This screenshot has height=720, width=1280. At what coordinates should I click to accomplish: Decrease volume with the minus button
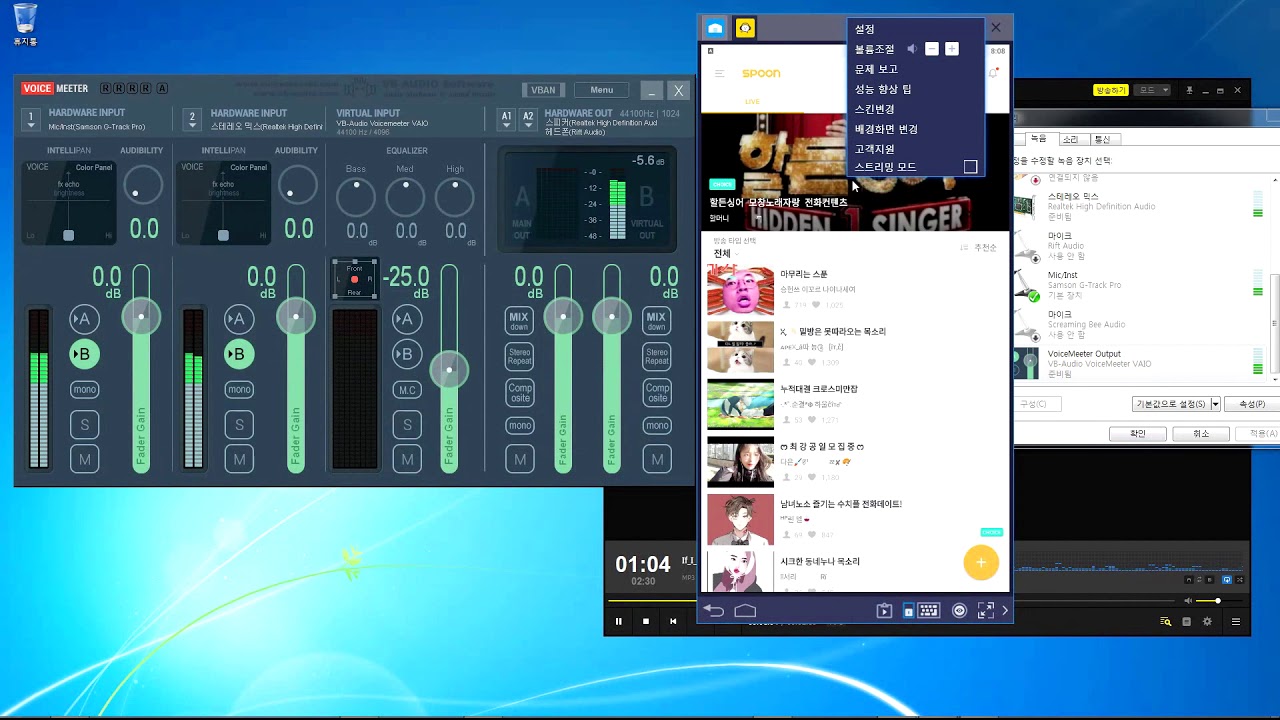(932, 49)
